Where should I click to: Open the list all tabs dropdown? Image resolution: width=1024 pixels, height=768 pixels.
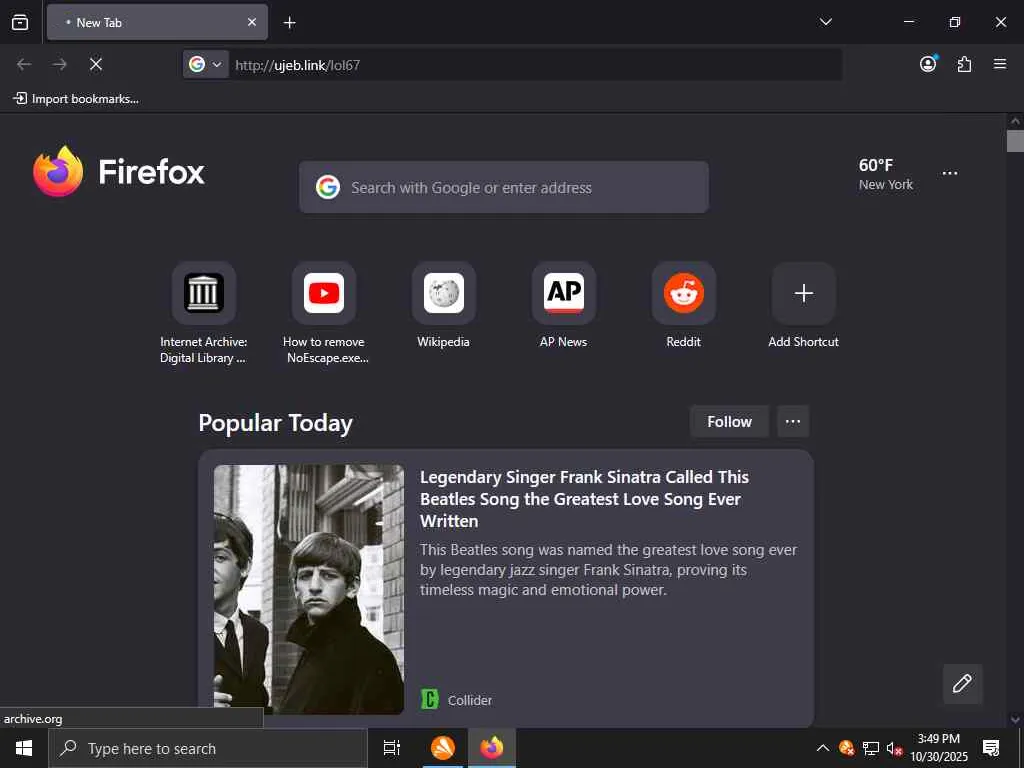click(825, 22)
